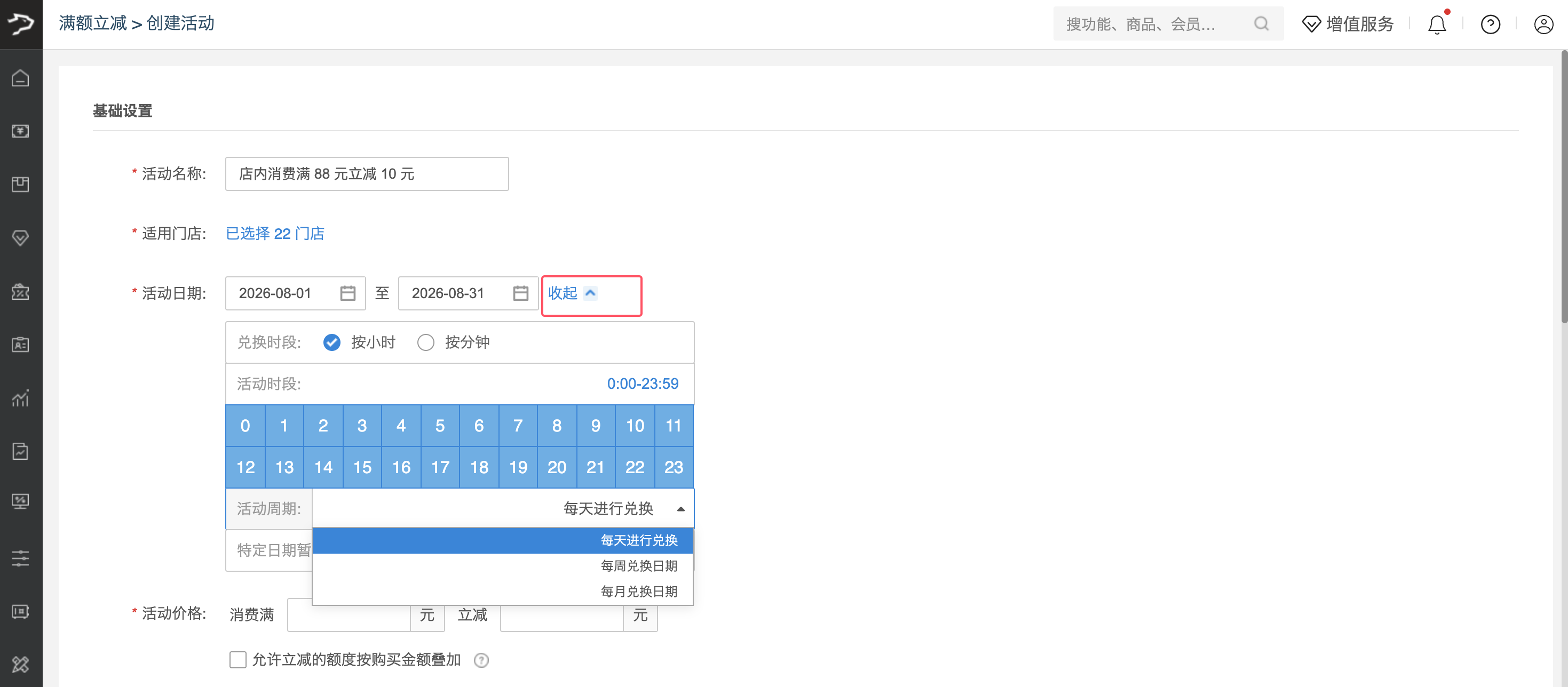
Task: Toggle hour 3 in the time grid
Action: pos(362,426)
